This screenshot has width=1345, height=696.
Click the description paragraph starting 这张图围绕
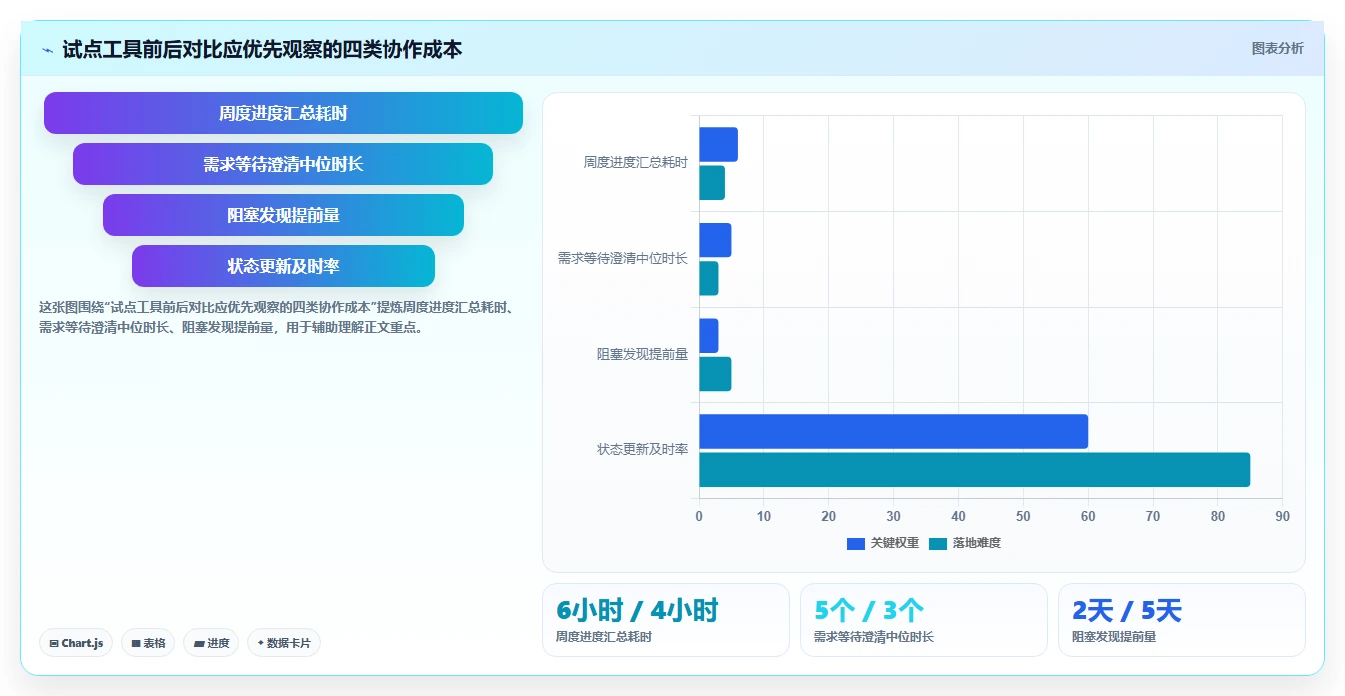[277, 317]
